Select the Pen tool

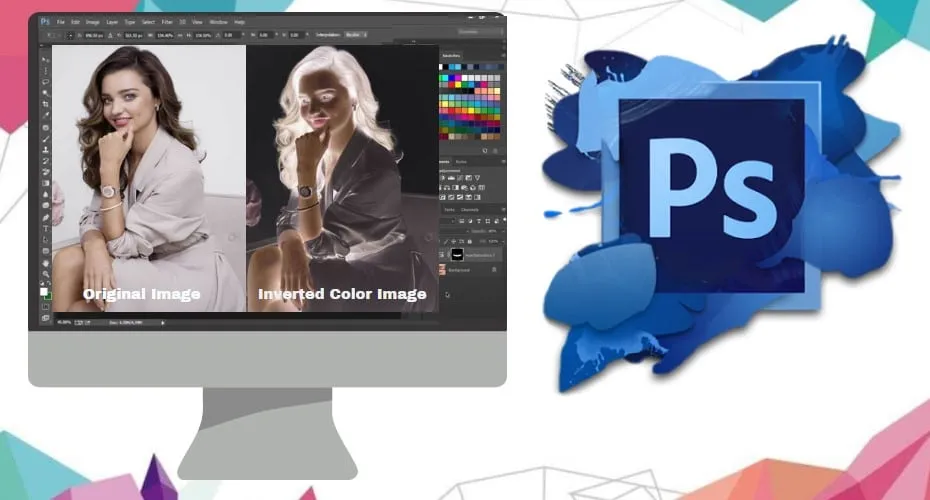(46, 218)
